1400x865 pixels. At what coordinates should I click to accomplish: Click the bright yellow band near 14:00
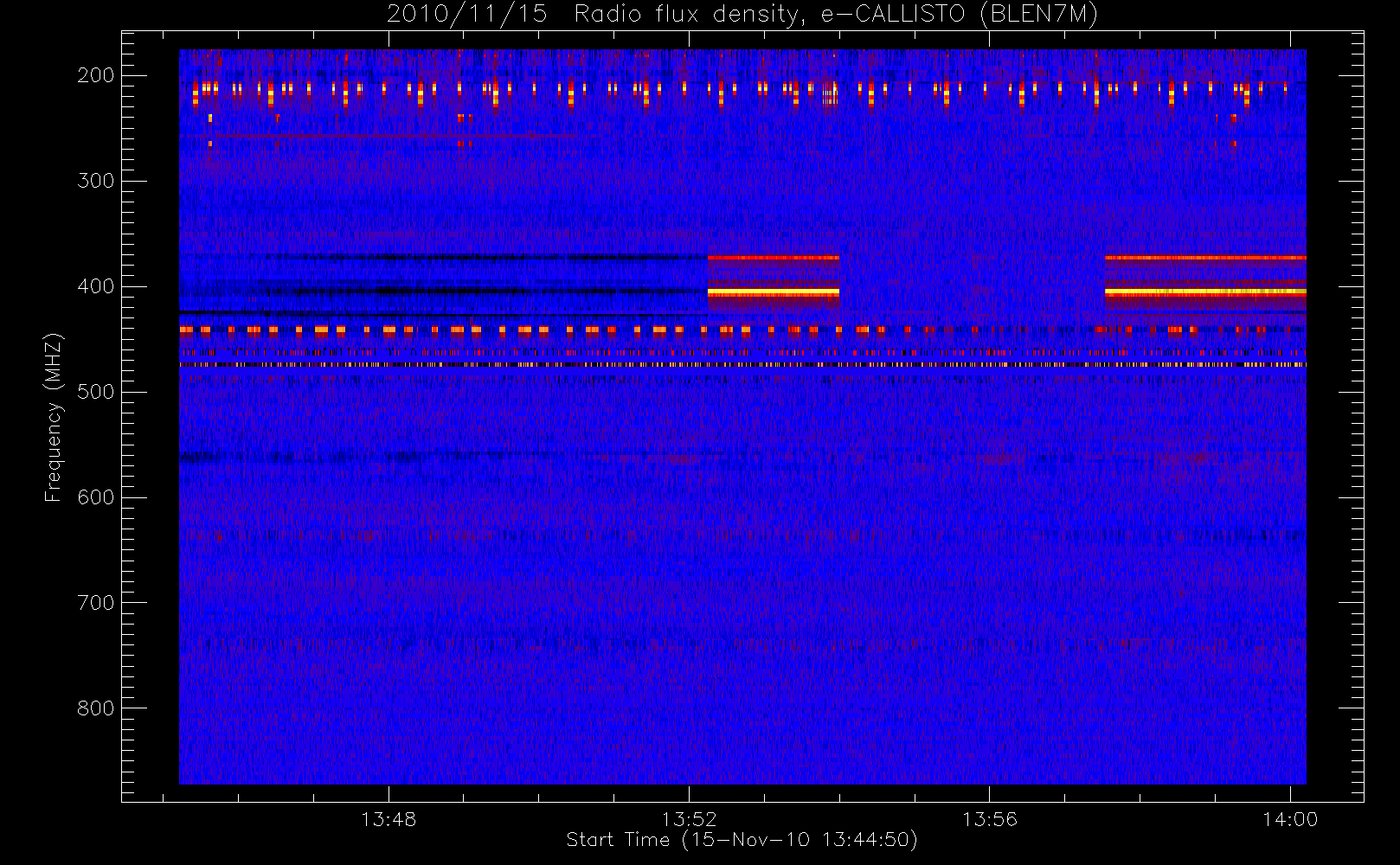[x=1205, y=292]
